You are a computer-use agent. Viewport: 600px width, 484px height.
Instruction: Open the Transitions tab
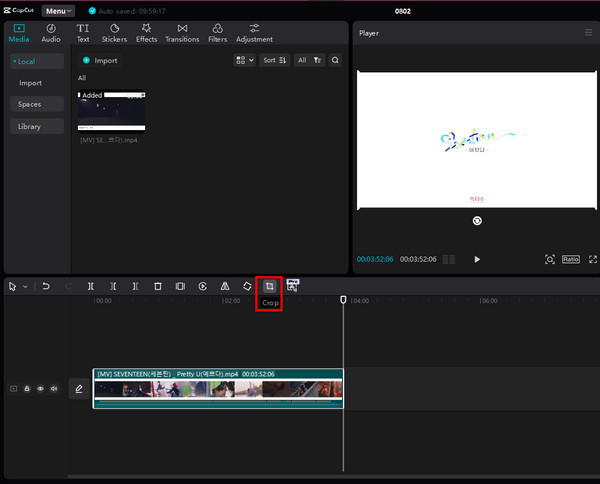(x=182, y=33)
